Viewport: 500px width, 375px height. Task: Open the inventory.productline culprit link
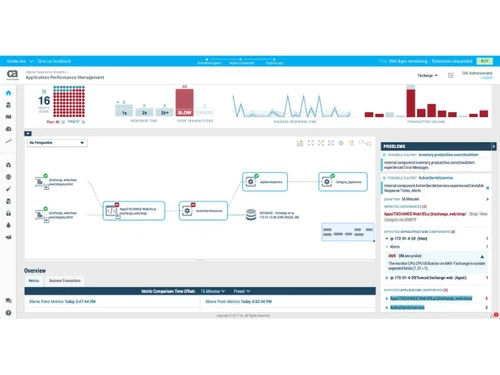[x=448, y=155]
